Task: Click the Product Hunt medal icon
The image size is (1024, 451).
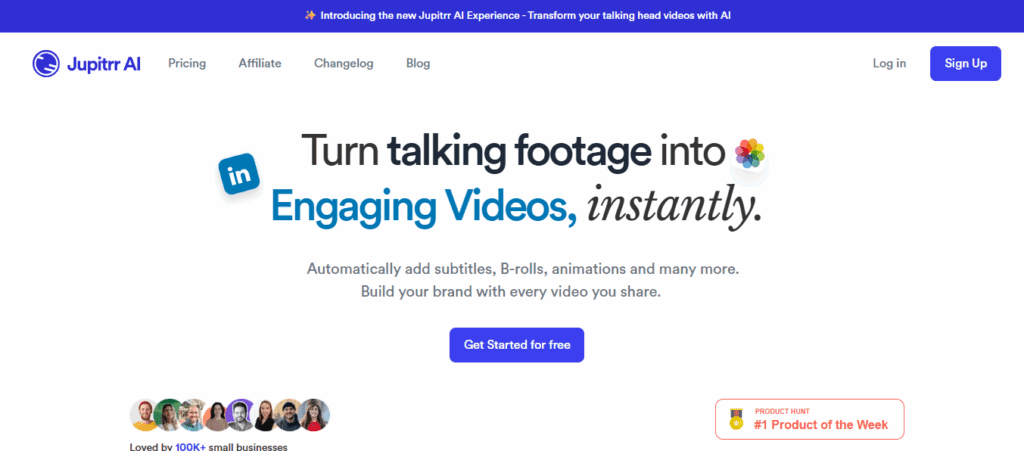Action: (736, 419)
